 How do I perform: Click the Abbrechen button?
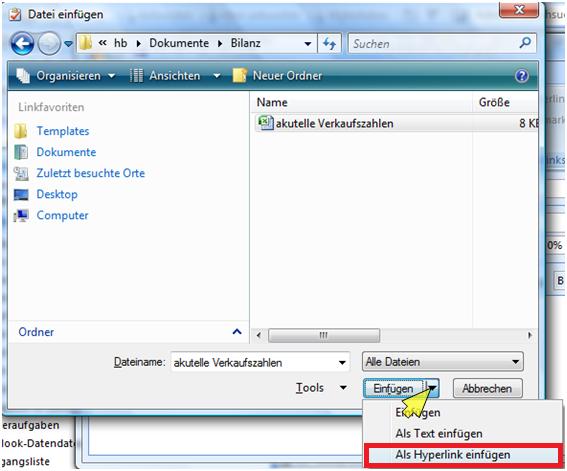[487, 389]
